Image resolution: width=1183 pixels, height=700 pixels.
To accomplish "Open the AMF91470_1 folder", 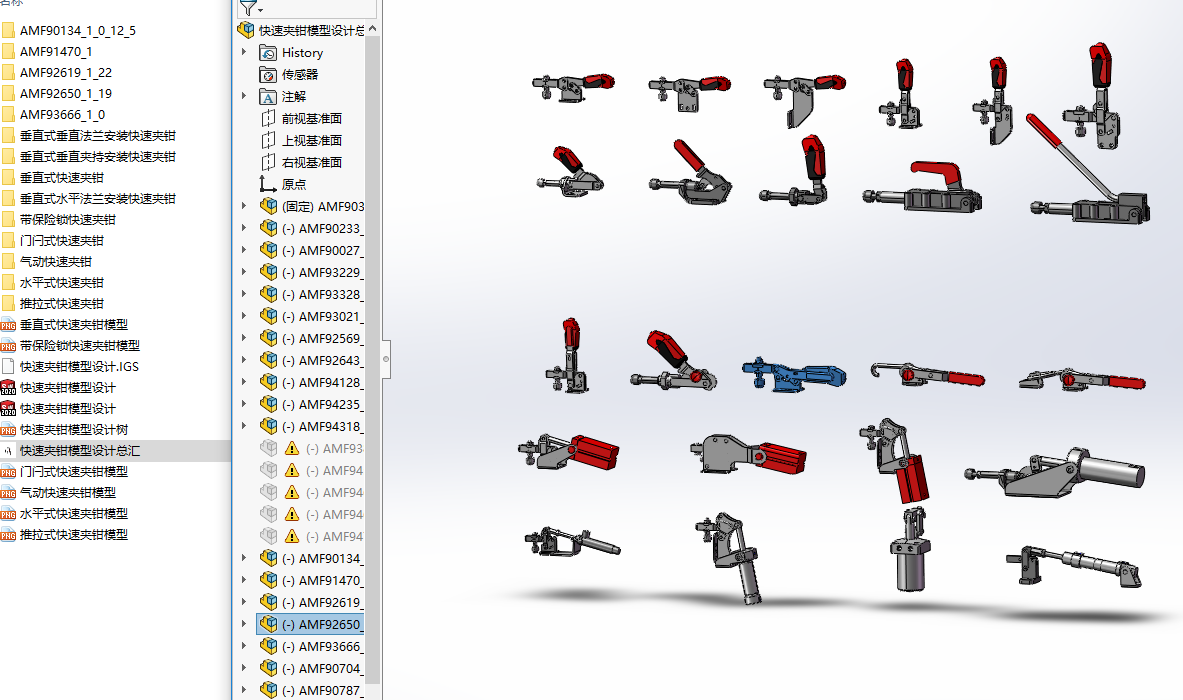I will click(x=56, y=51).
